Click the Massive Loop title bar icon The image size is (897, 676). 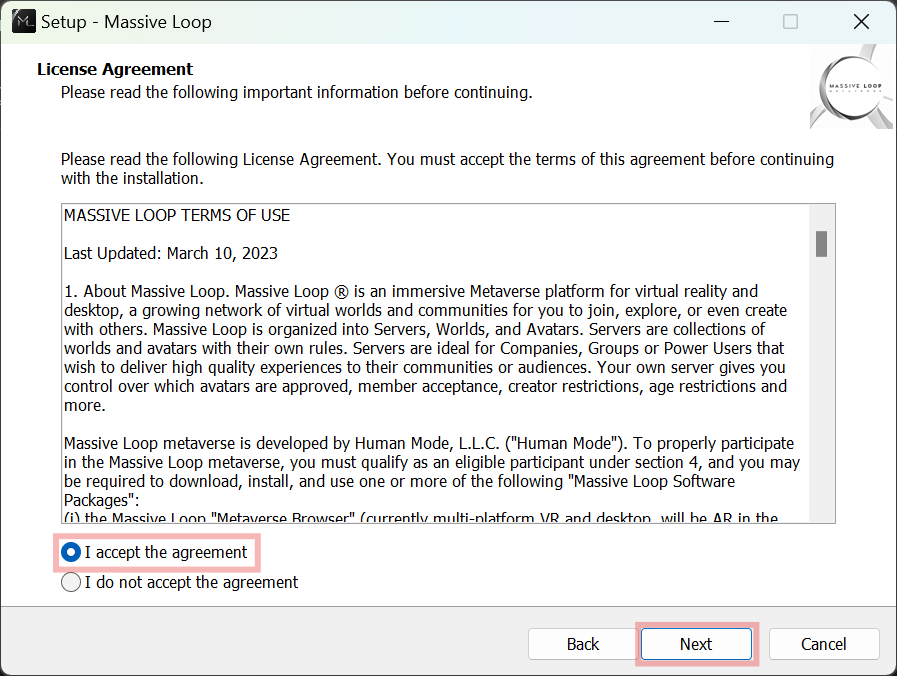(x=23, y=22)
